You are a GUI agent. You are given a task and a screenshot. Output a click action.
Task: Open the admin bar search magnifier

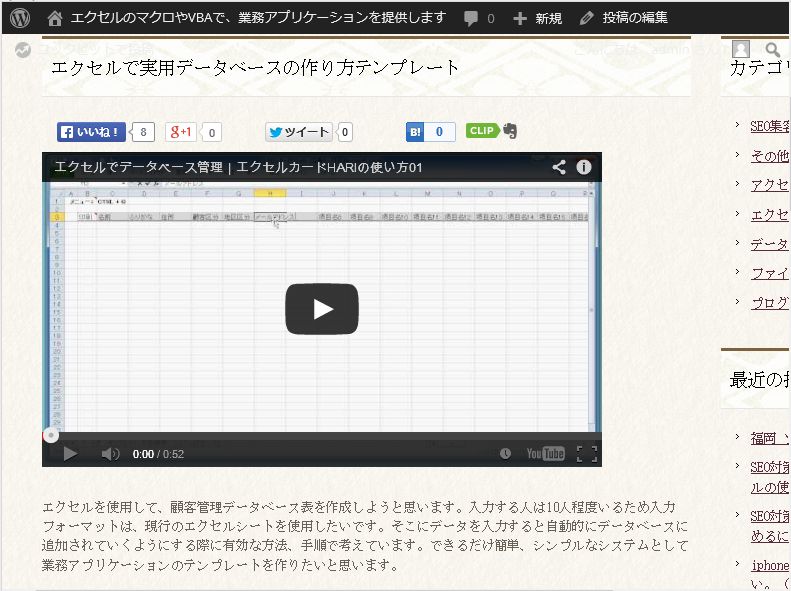tap(772, 49)
